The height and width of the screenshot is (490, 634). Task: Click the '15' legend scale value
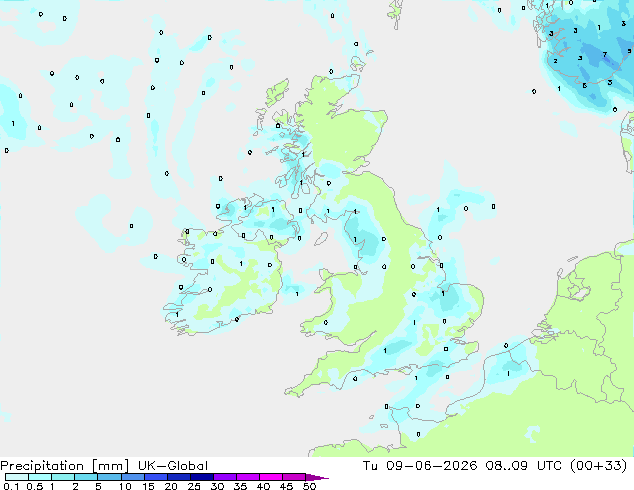click(x=148, y=486)
